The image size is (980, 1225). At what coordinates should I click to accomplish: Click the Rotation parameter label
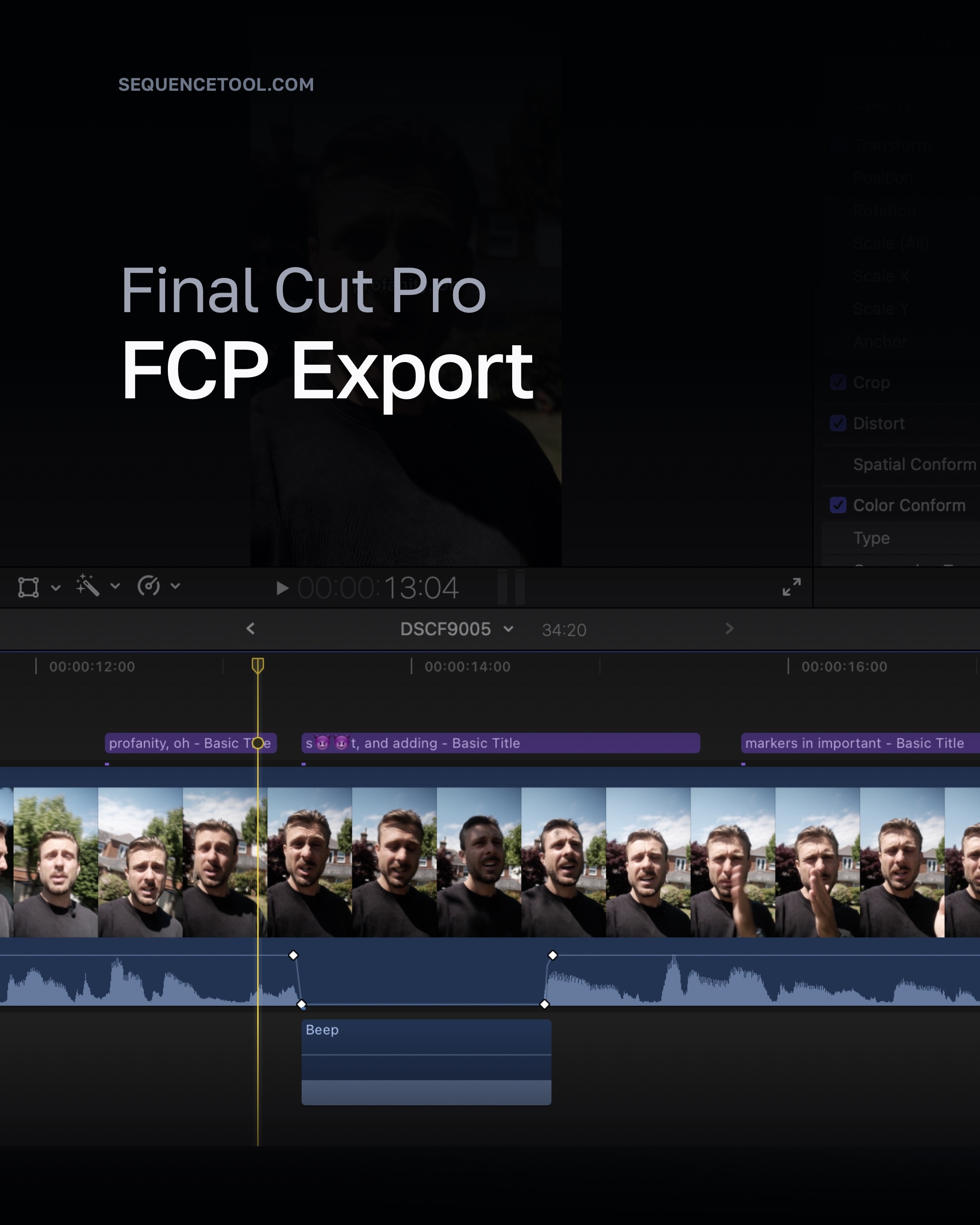885,211
